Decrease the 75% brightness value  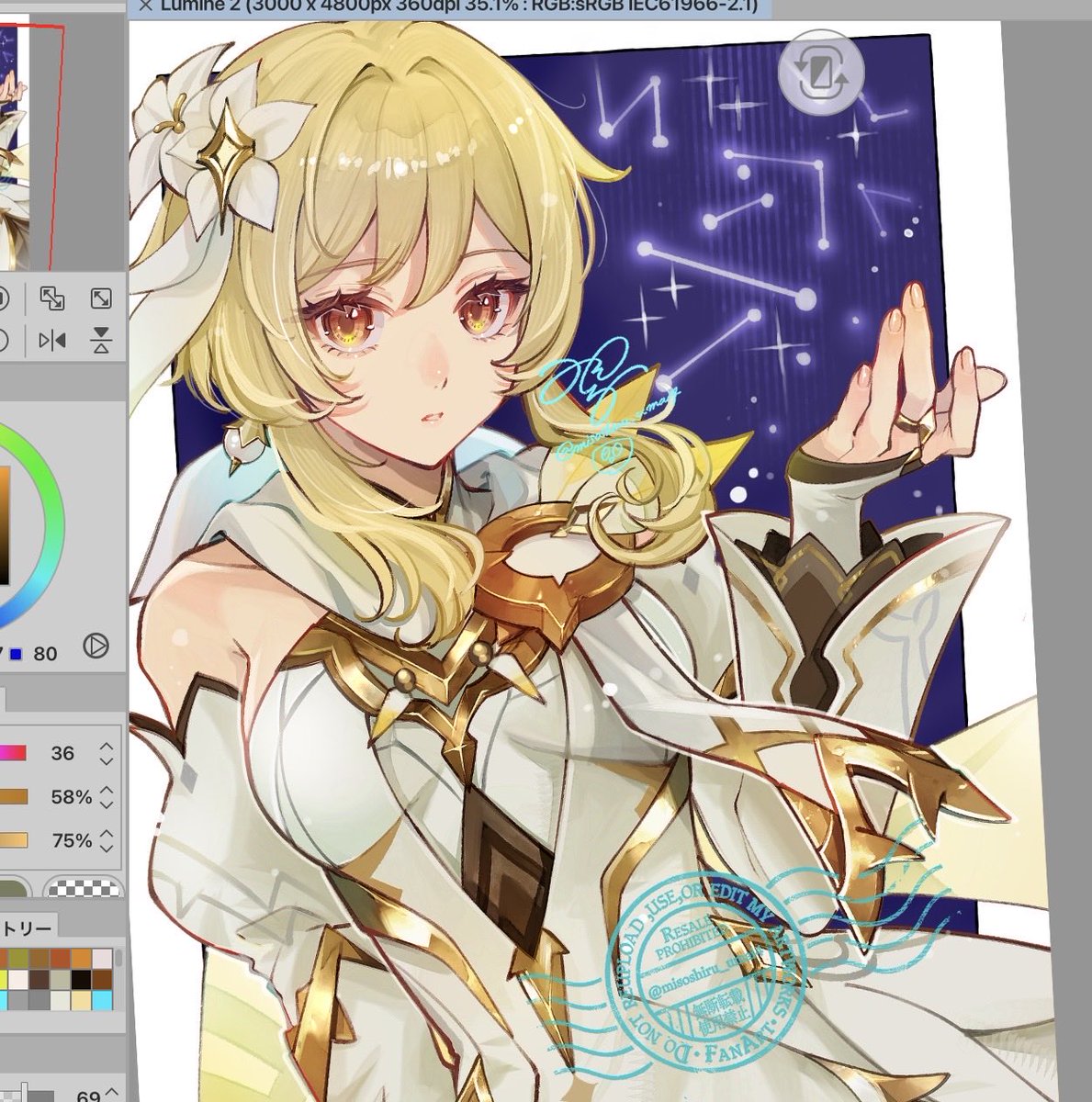coord(107,848)
